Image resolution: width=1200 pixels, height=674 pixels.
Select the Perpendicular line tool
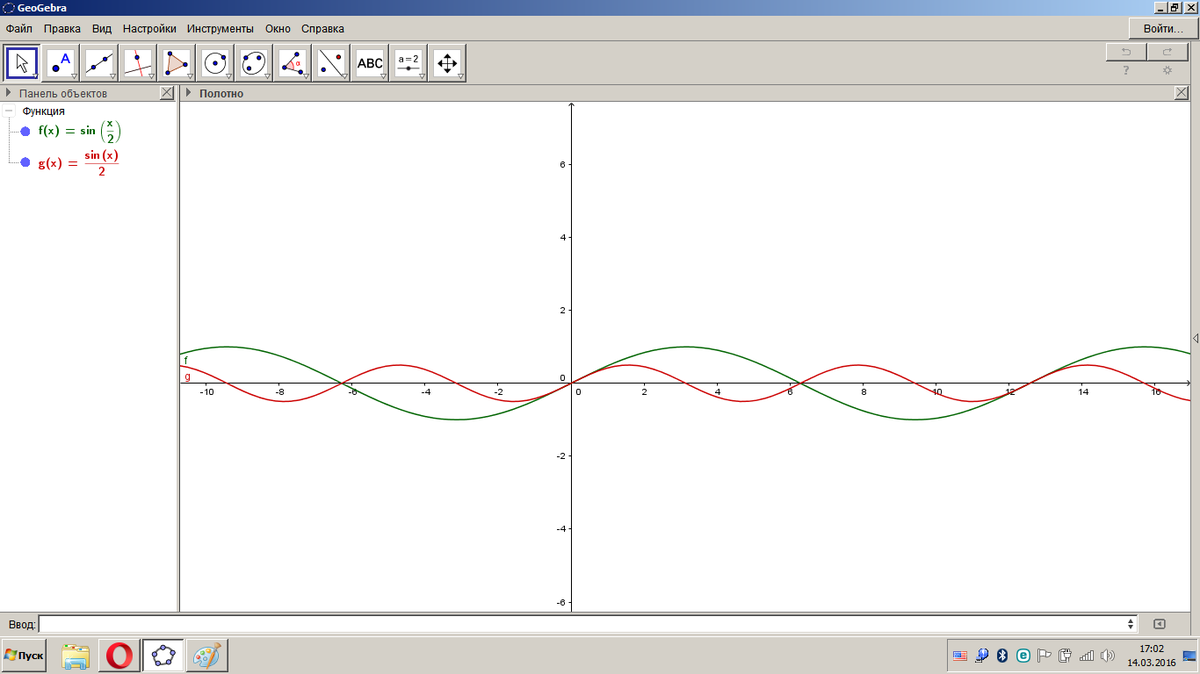138,63
